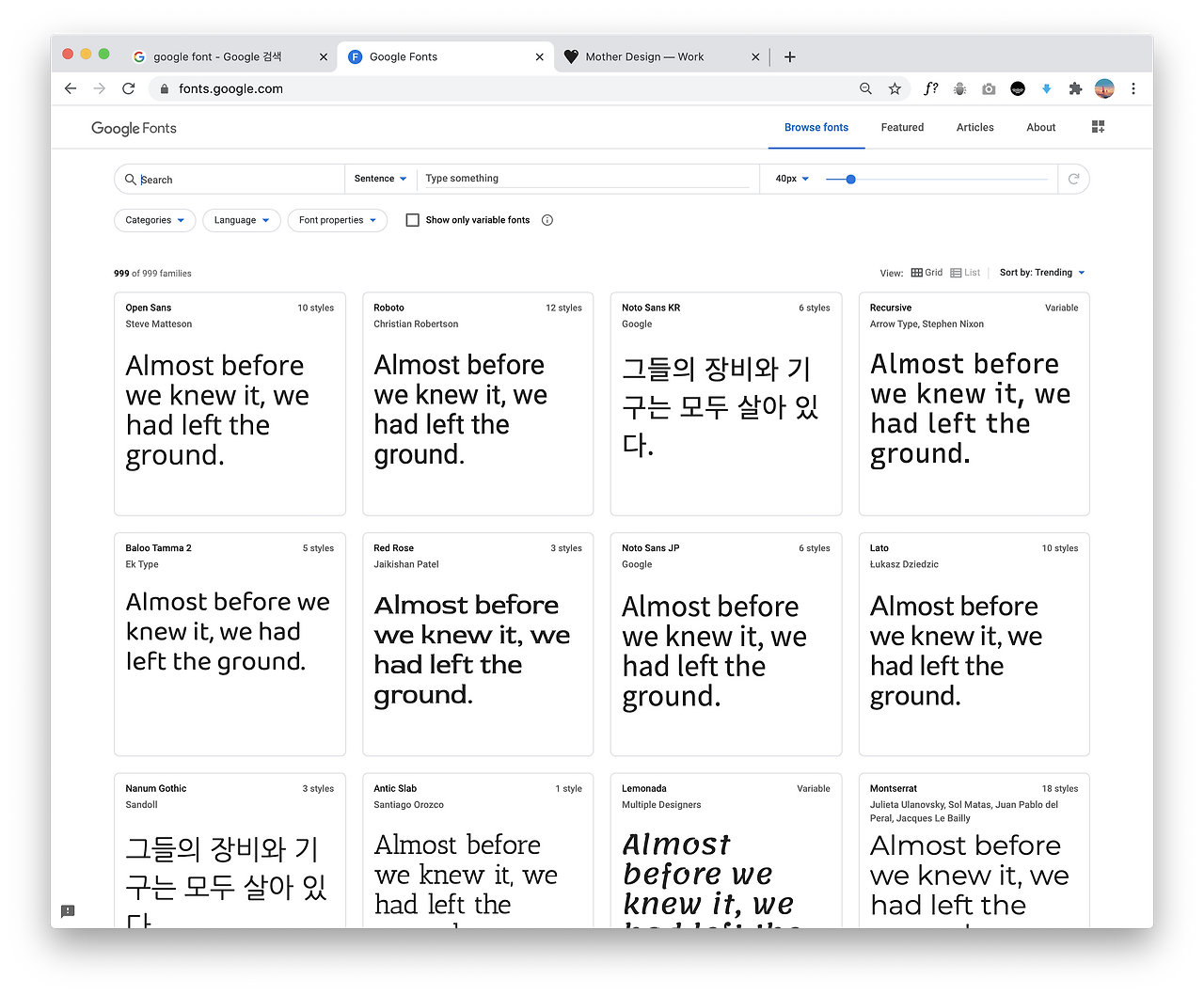Reload the page with the refresh icon
The image size is (1204, 995).
tap(129, 88)
